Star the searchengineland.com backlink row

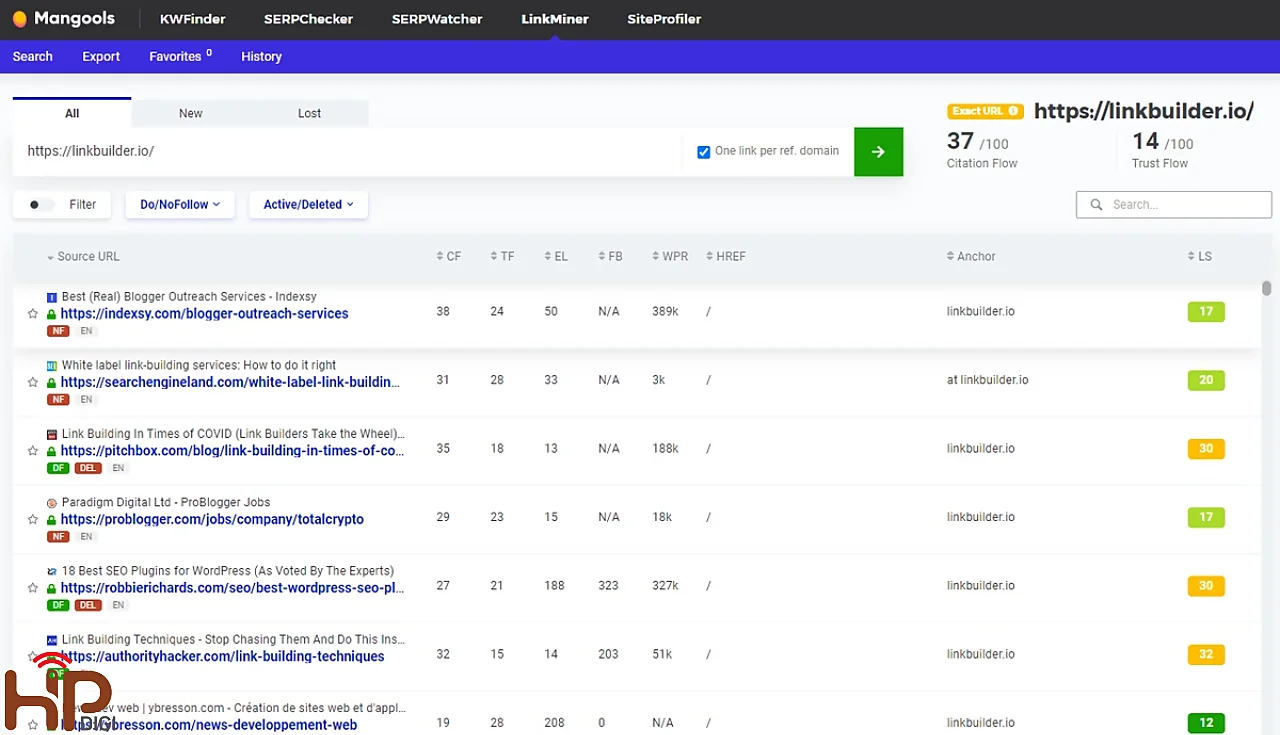coord(33,382)
